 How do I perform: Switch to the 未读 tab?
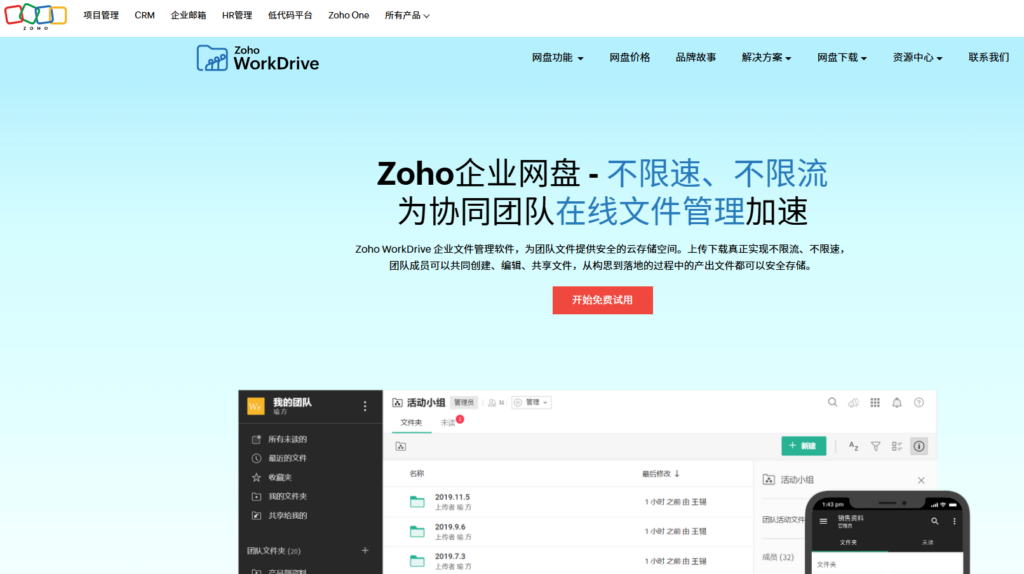coord(448,423)
